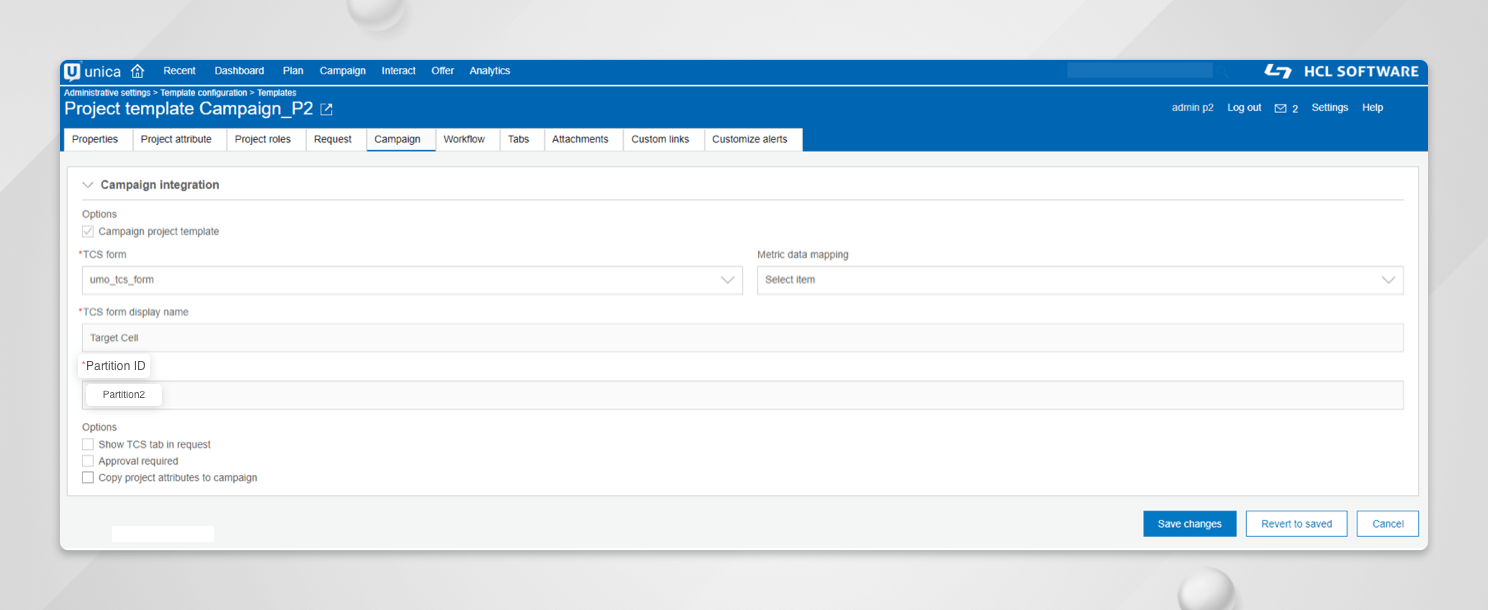
Task: Click the HCL Software logo
Action: pos(1341,71)
